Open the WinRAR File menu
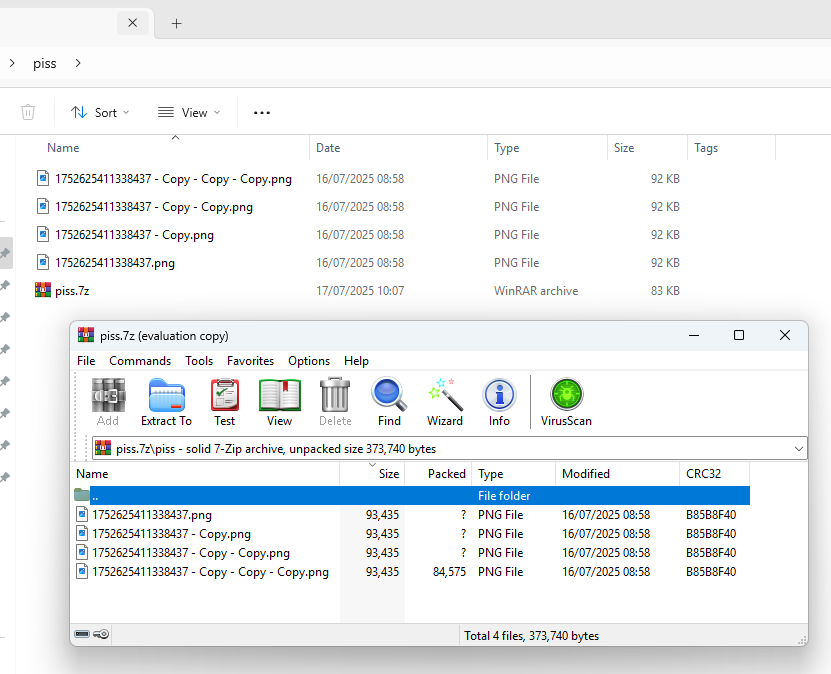 pos(86,361)
